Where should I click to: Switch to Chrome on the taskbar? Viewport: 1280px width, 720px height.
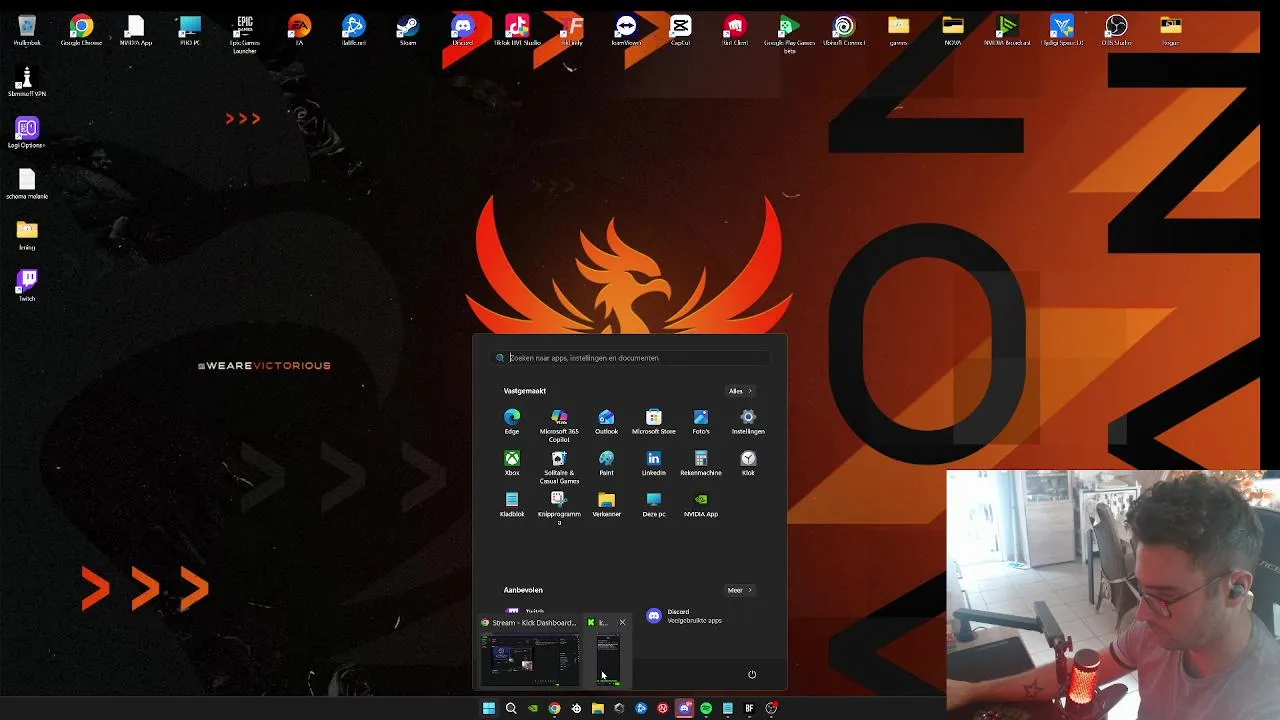[554, 708]
